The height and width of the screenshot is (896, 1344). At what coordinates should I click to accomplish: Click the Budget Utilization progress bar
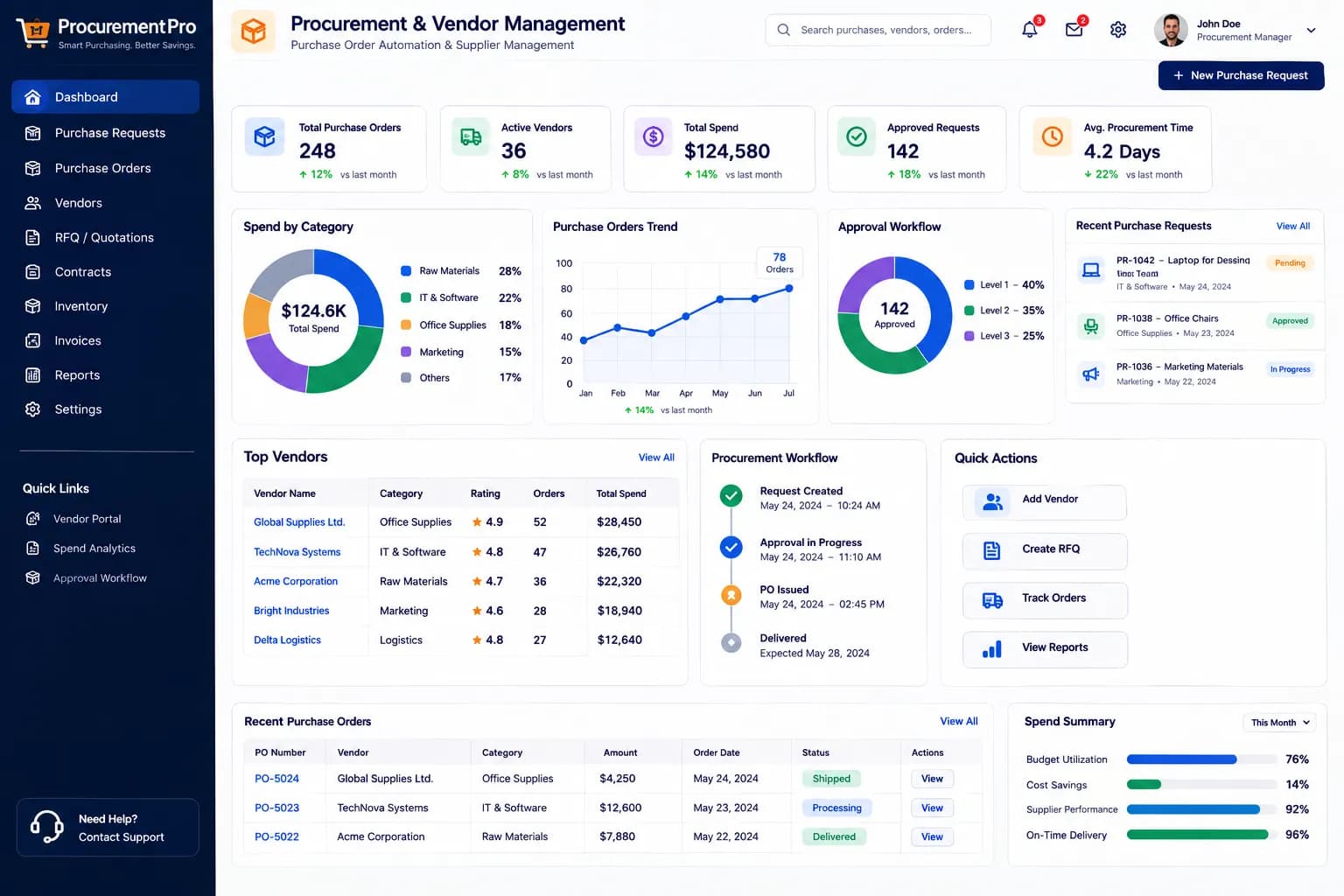[x=1201, y=759]
